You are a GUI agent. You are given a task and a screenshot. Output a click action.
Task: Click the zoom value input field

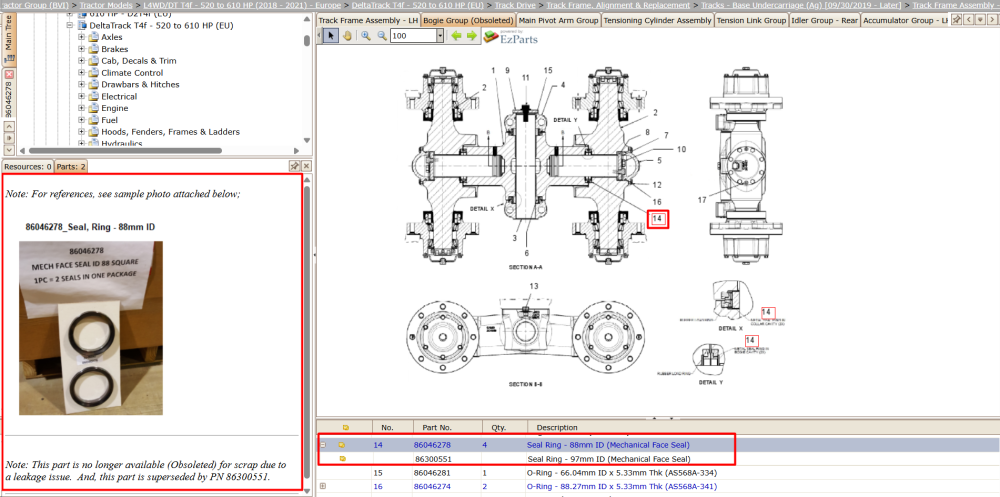pos(413,36)
